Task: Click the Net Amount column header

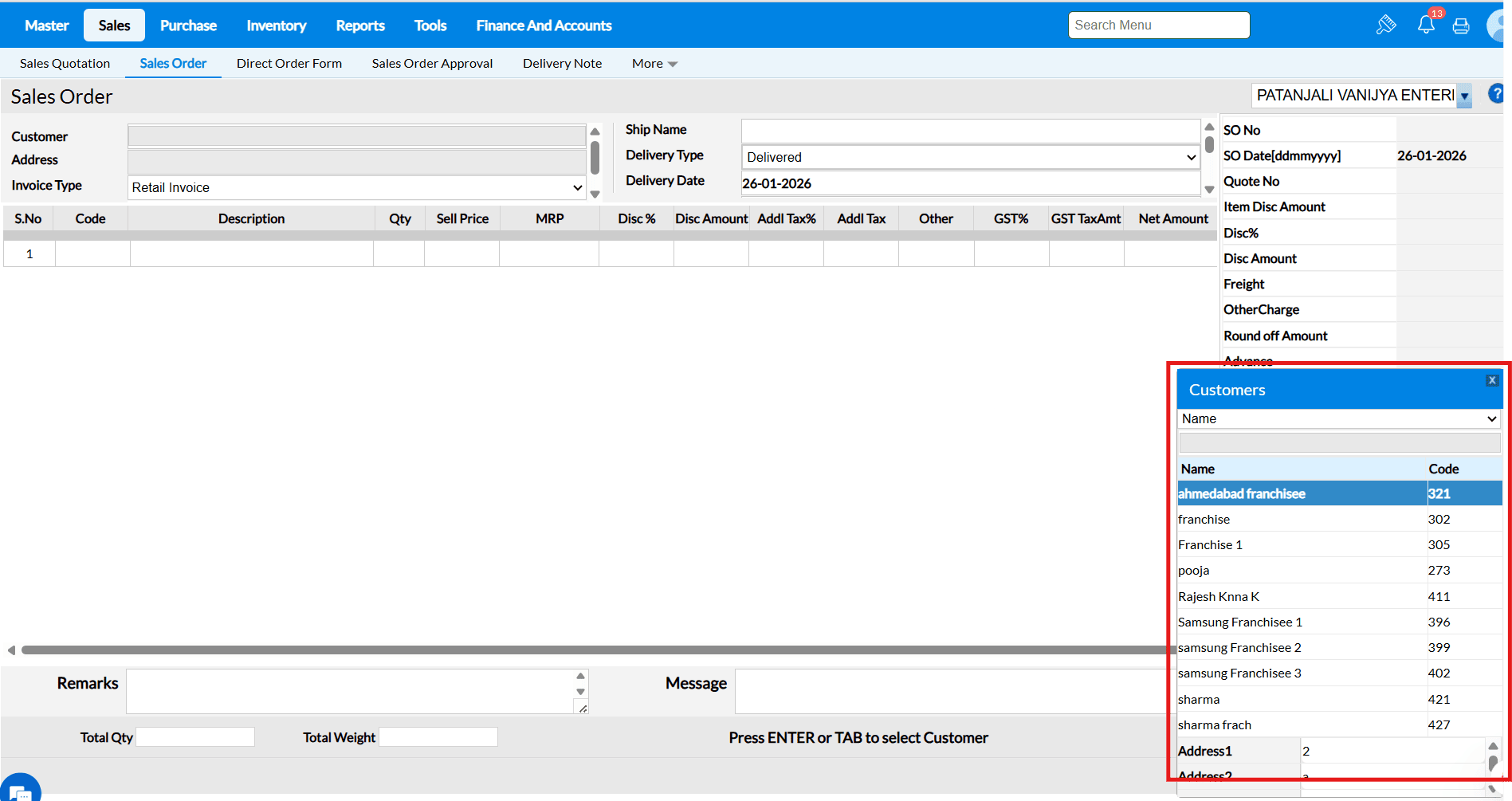Action: pos(1173,218)
